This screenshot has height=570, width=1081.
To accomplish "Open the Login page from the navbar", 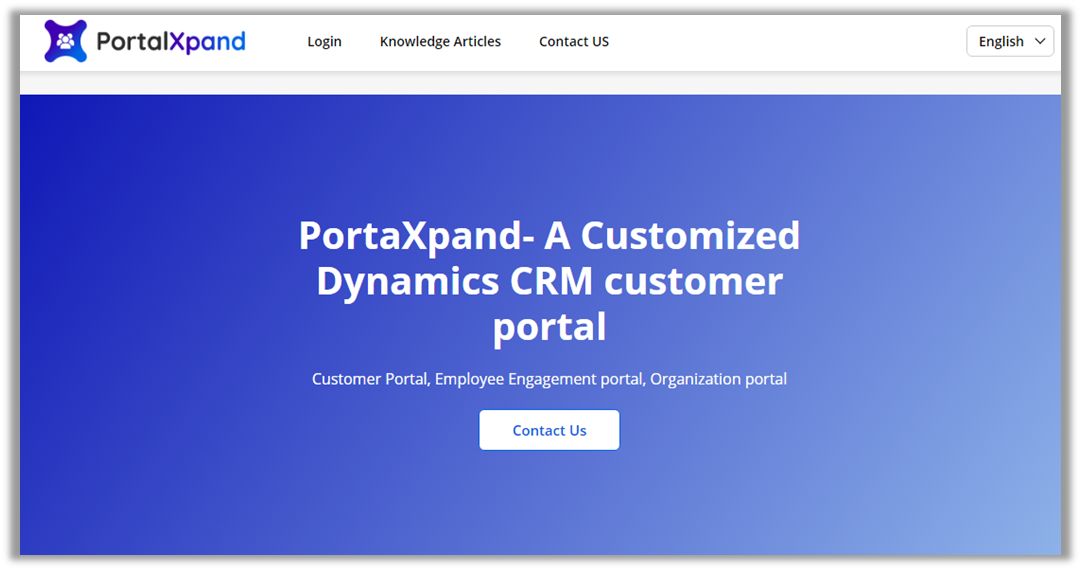I will 324,41.
